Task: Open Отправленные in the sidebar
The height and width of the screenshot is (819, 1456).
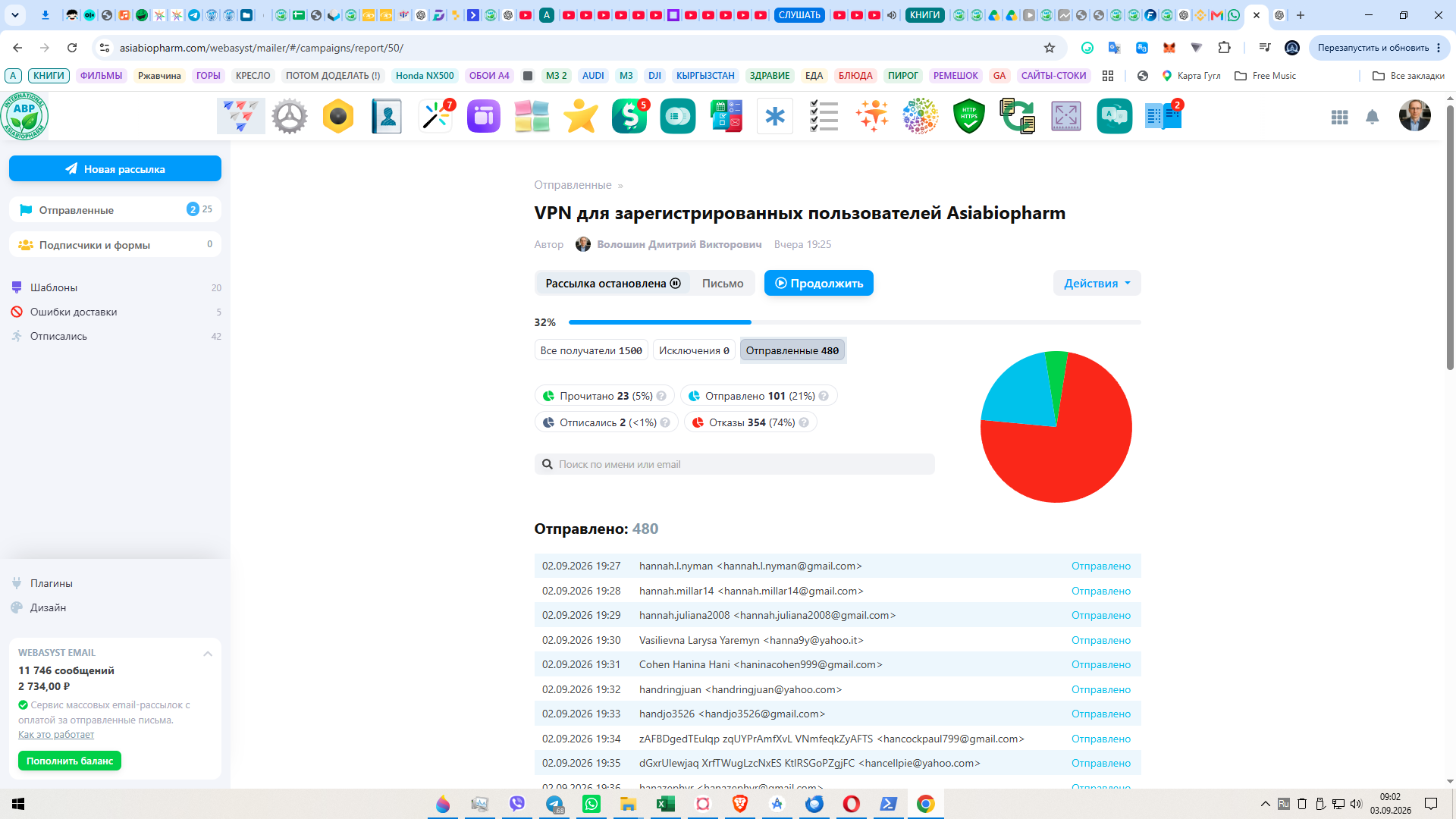Action: (115, 209)
